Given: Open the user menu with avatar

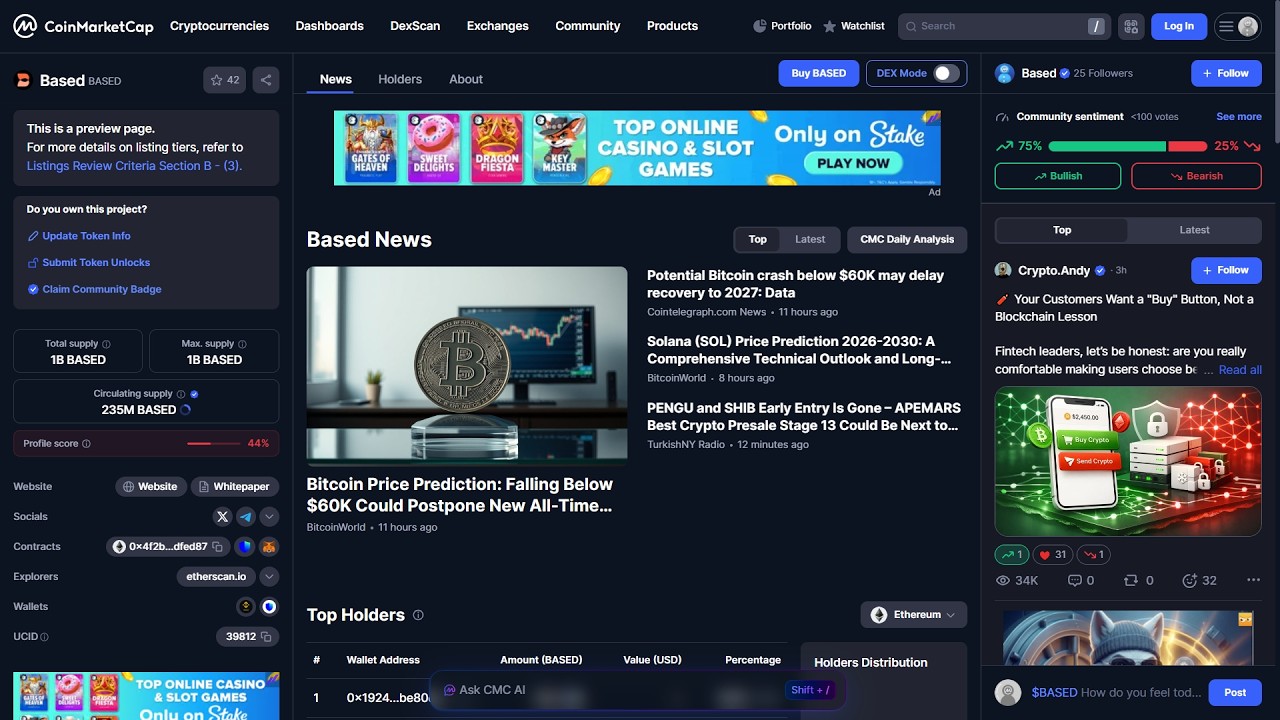Looking at the screenshot, I should coord(1237,26).
